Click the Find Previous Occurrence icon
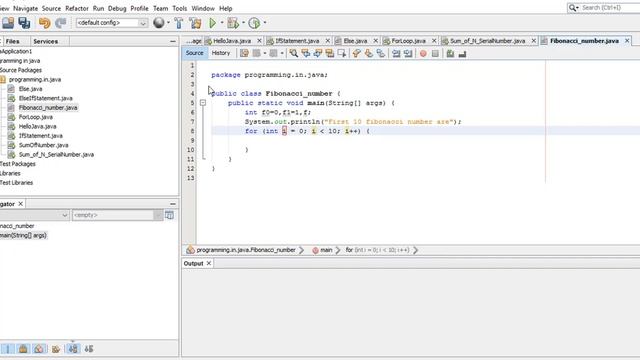Viewport: 640px width, 360px height. coord(305,53)
